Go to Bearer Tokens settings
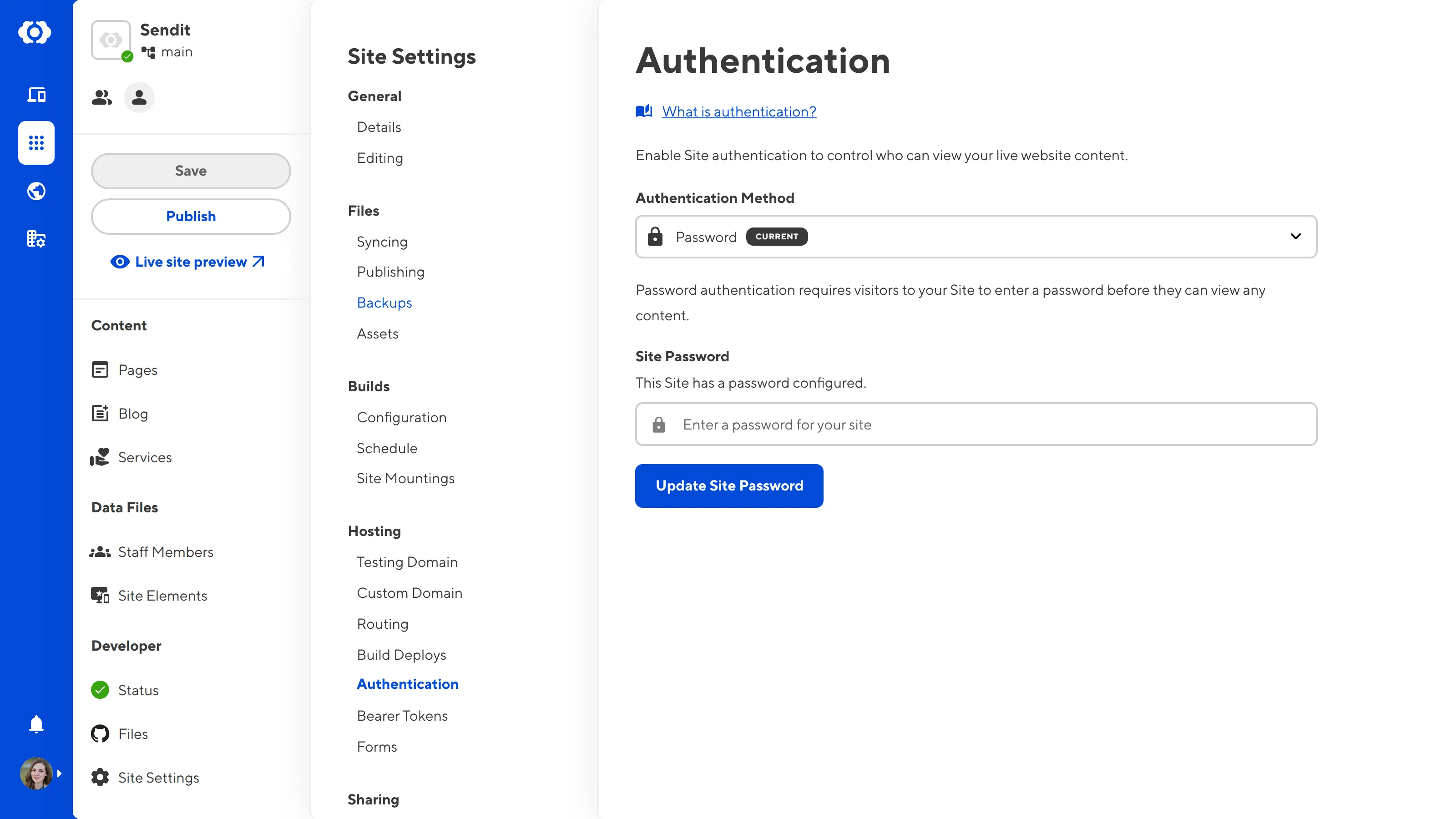Image resolution: width=1456 pixels, height=819 pixels. coord(402,716)
